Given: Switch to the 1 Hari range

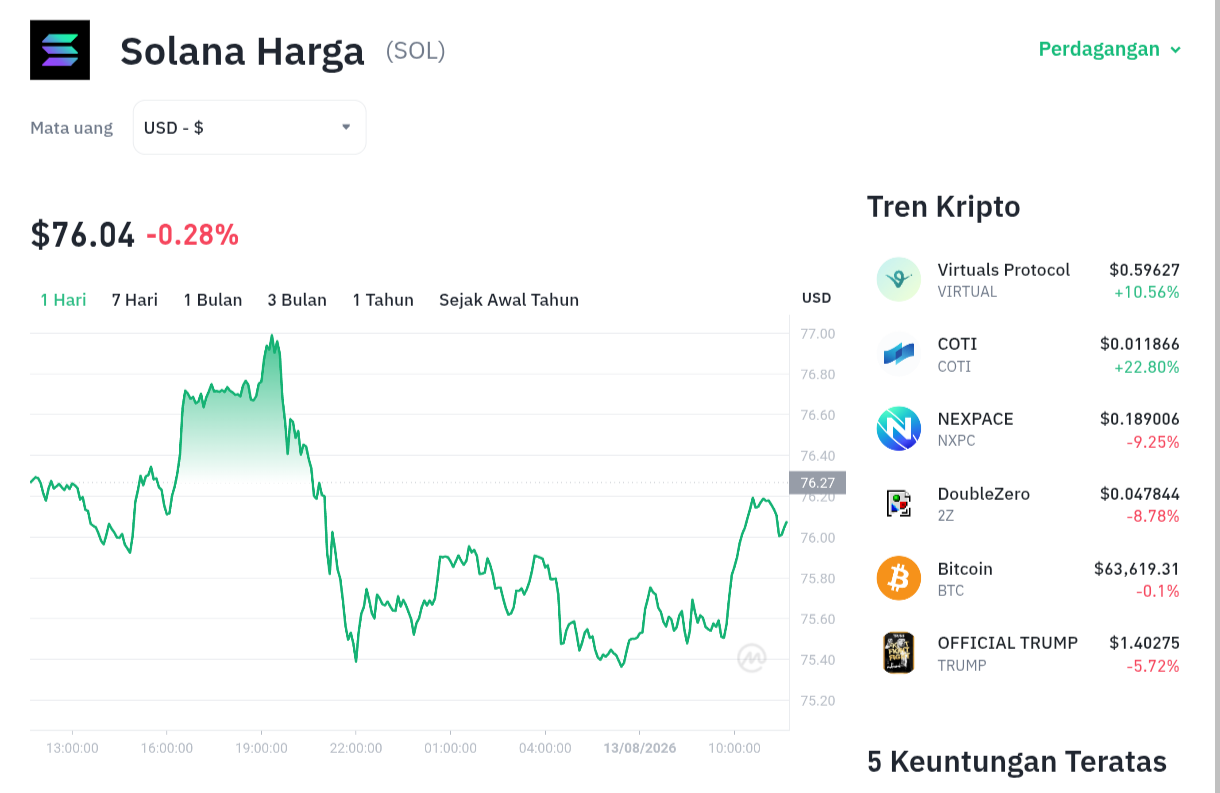Looking at the screenshot, I should [63, 300].
